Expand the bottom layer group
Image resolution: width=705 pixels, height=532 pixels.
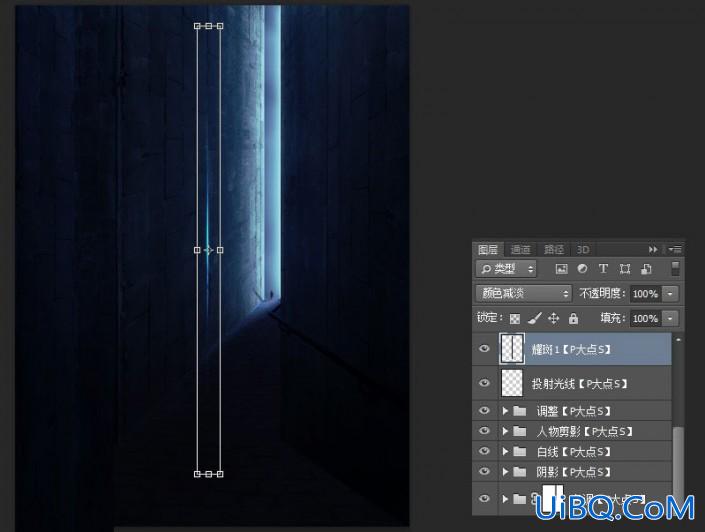point(505,499)
